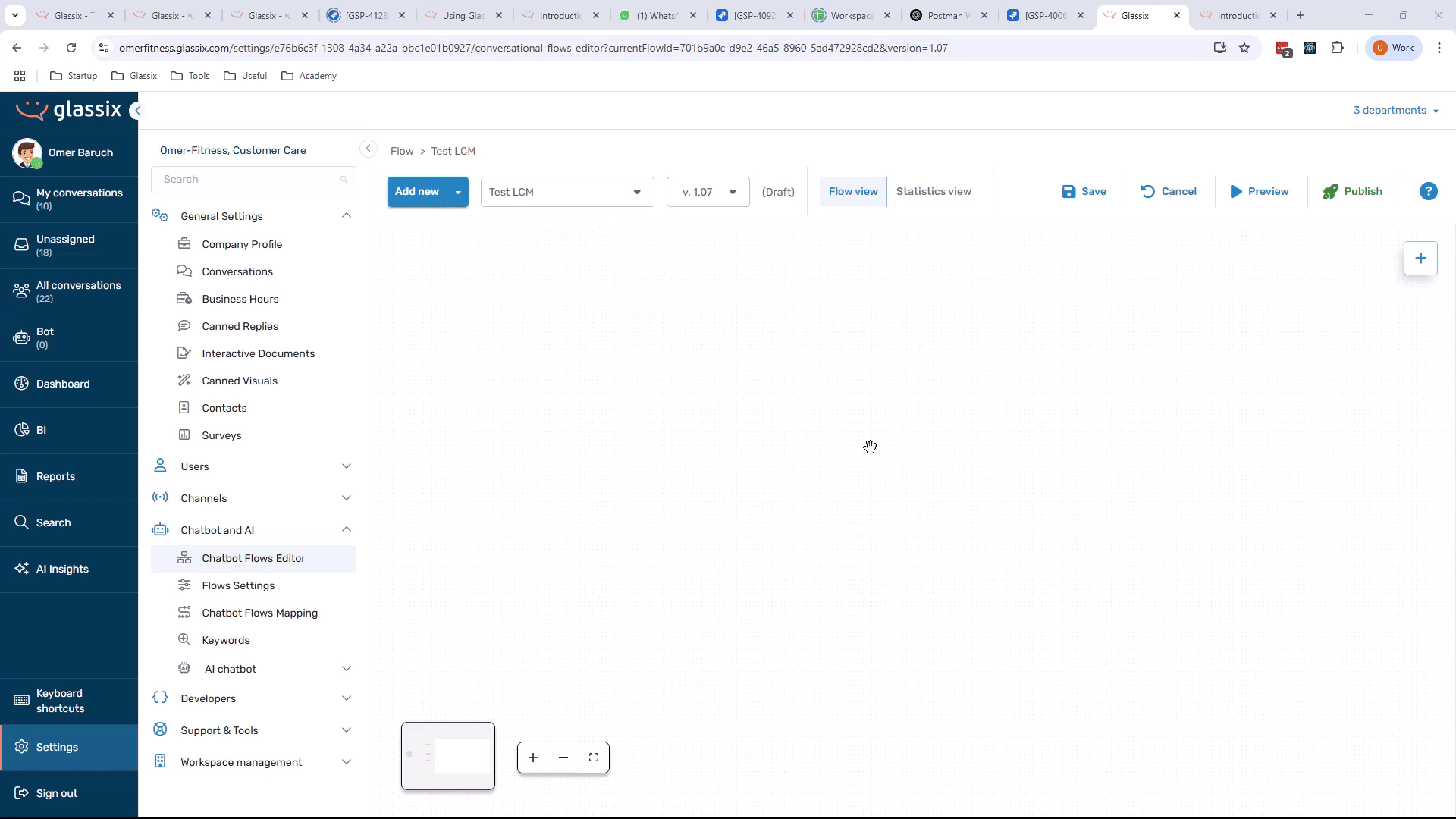The image size is (1456, 819).
Task: Select Chatbot Flows Editor
Action: pos(254,558)
